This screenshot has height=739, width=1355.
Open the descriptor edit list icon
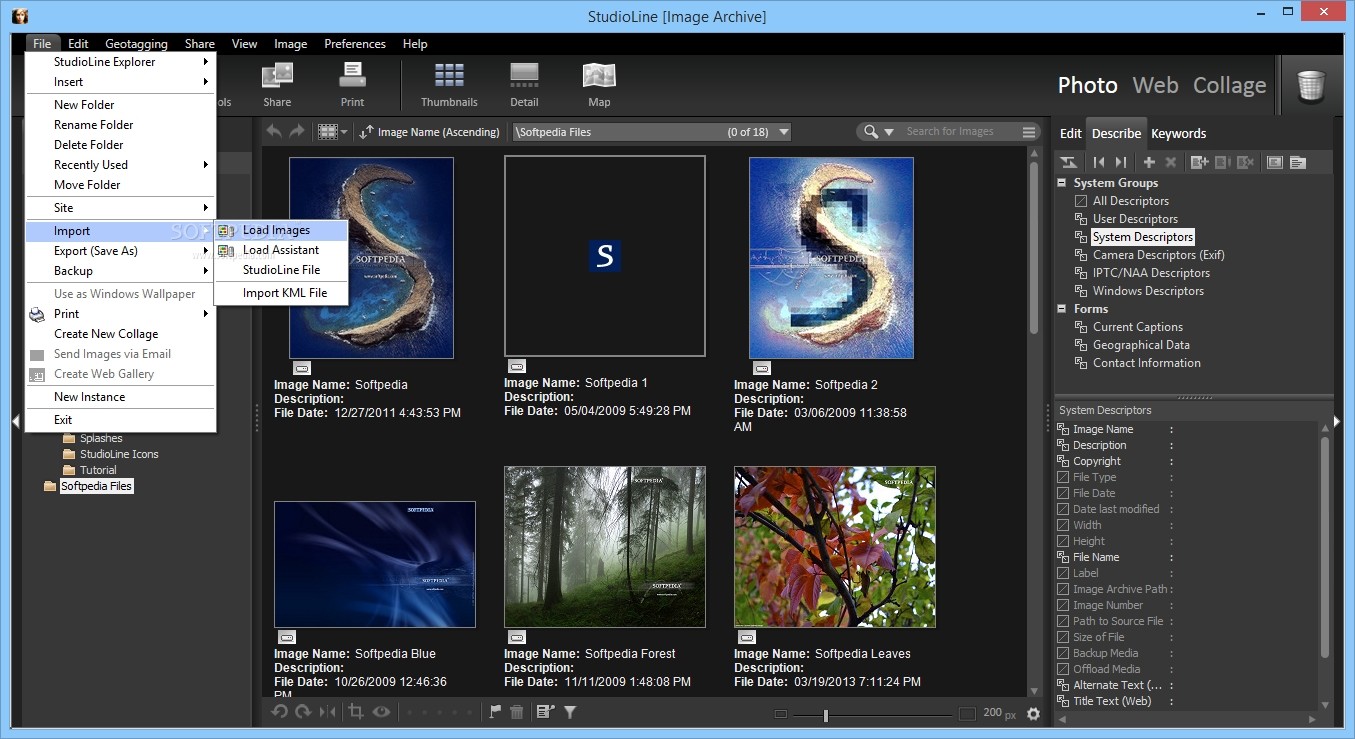click(545, 712)
